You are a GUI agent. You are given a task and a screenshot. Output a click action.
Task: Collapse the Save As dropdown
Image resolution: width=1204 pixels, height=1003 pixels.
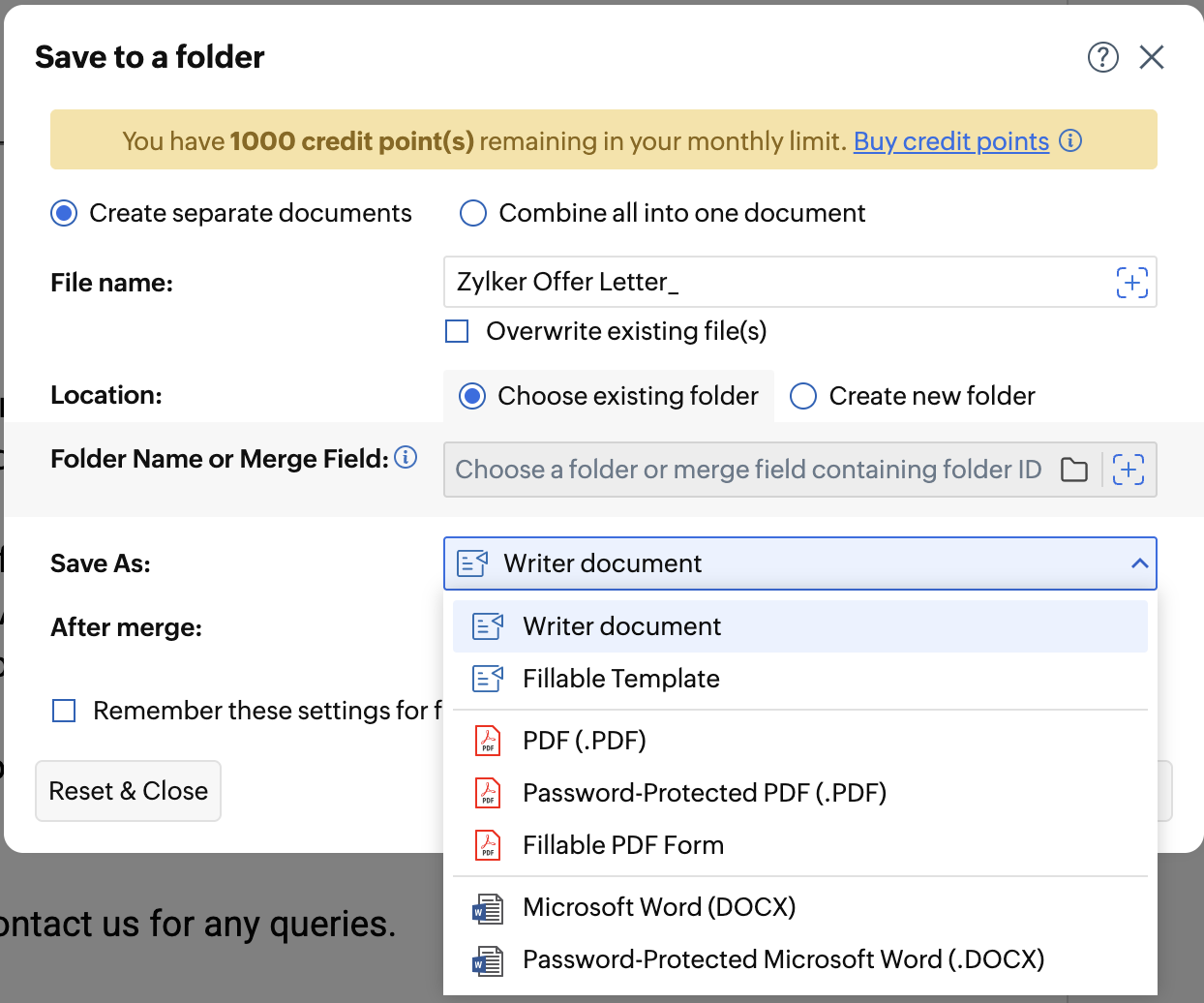pyautogui.click(x=1139, y=563)
